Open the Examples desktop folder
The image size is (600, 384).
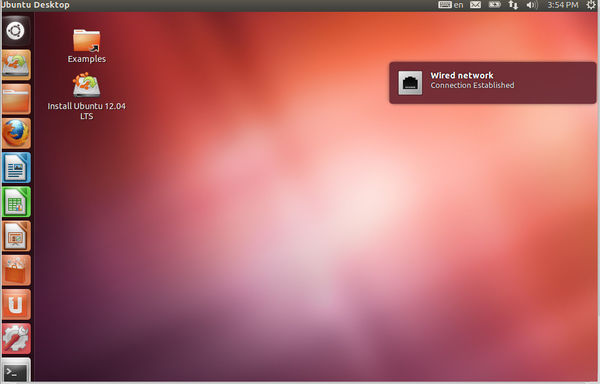click(87, 46)
